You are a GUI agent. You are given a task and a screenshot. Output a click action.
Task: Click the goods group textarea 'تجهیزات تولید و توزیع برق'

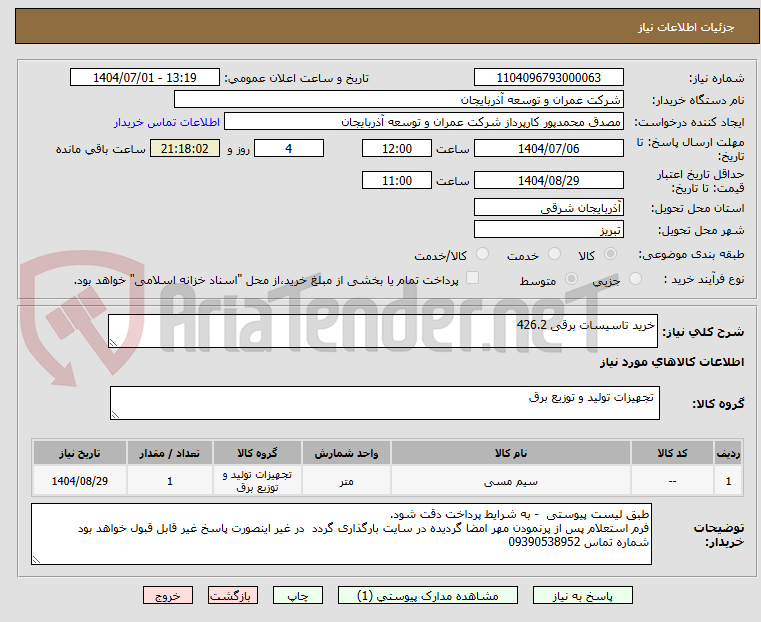[384, 403]
